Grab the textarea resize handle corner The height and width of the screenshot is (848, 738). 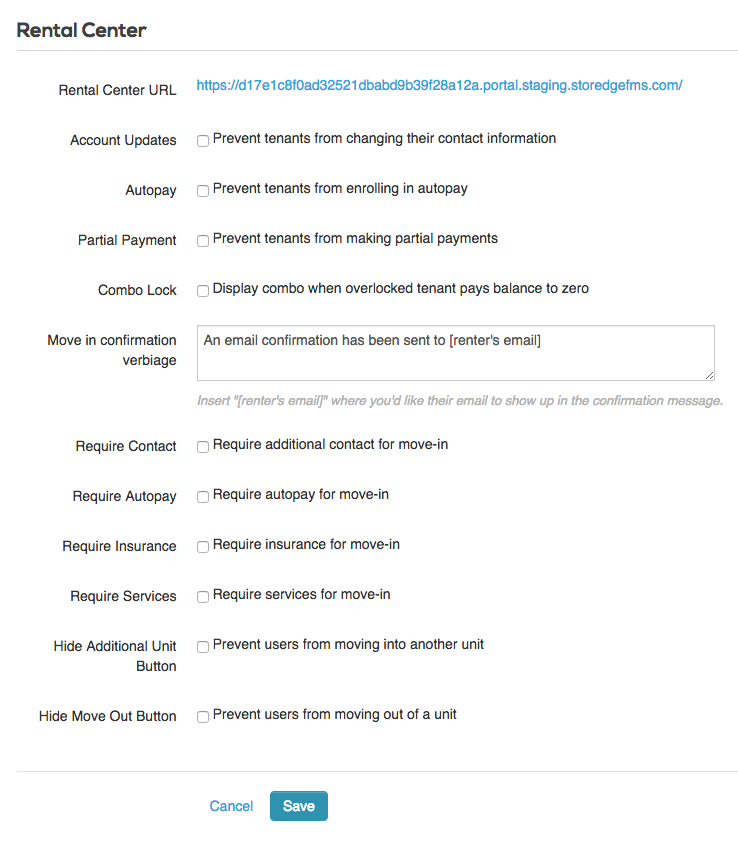point(709,375)
